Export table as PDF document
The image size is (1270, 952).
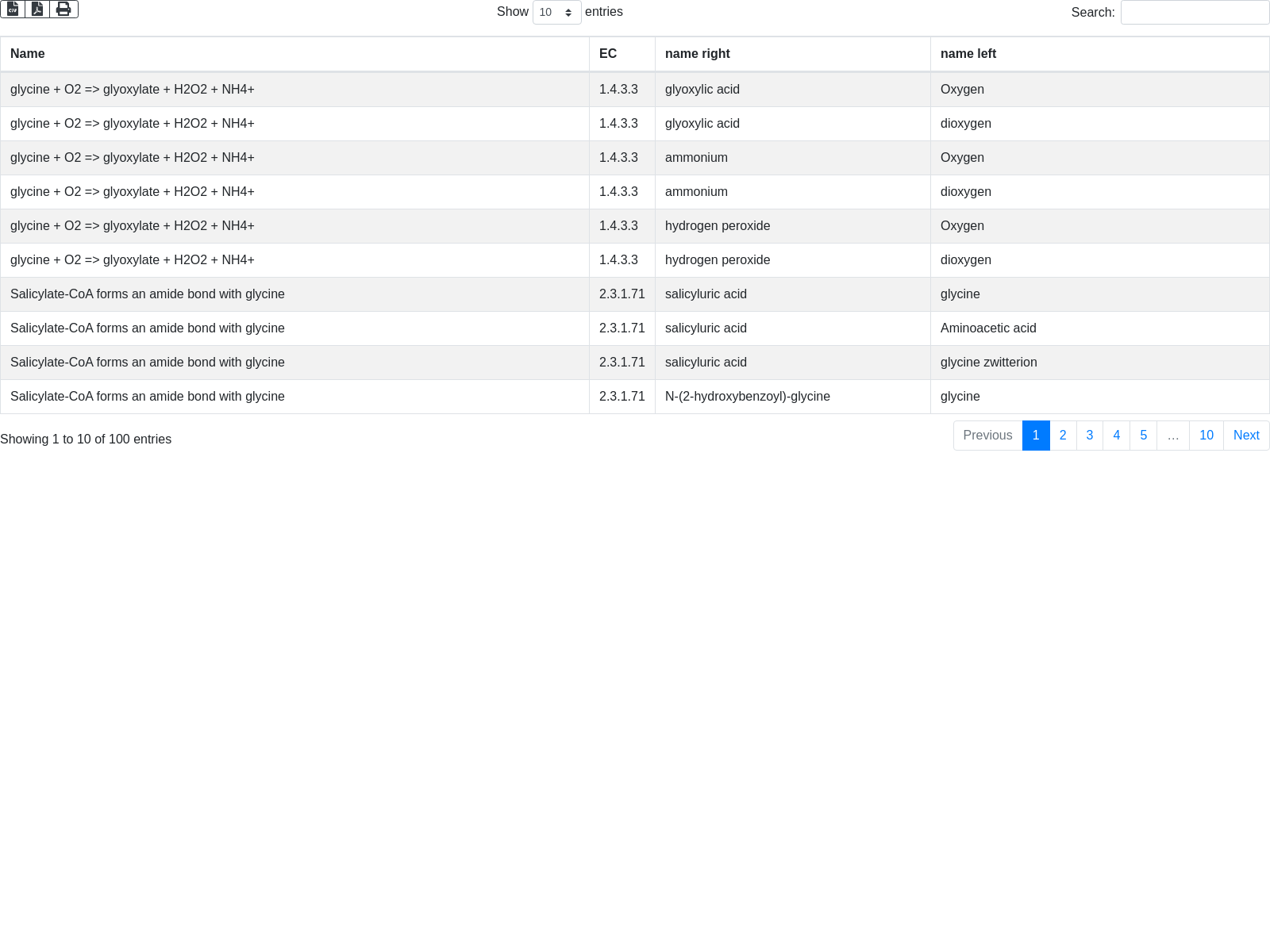[37, 9]
